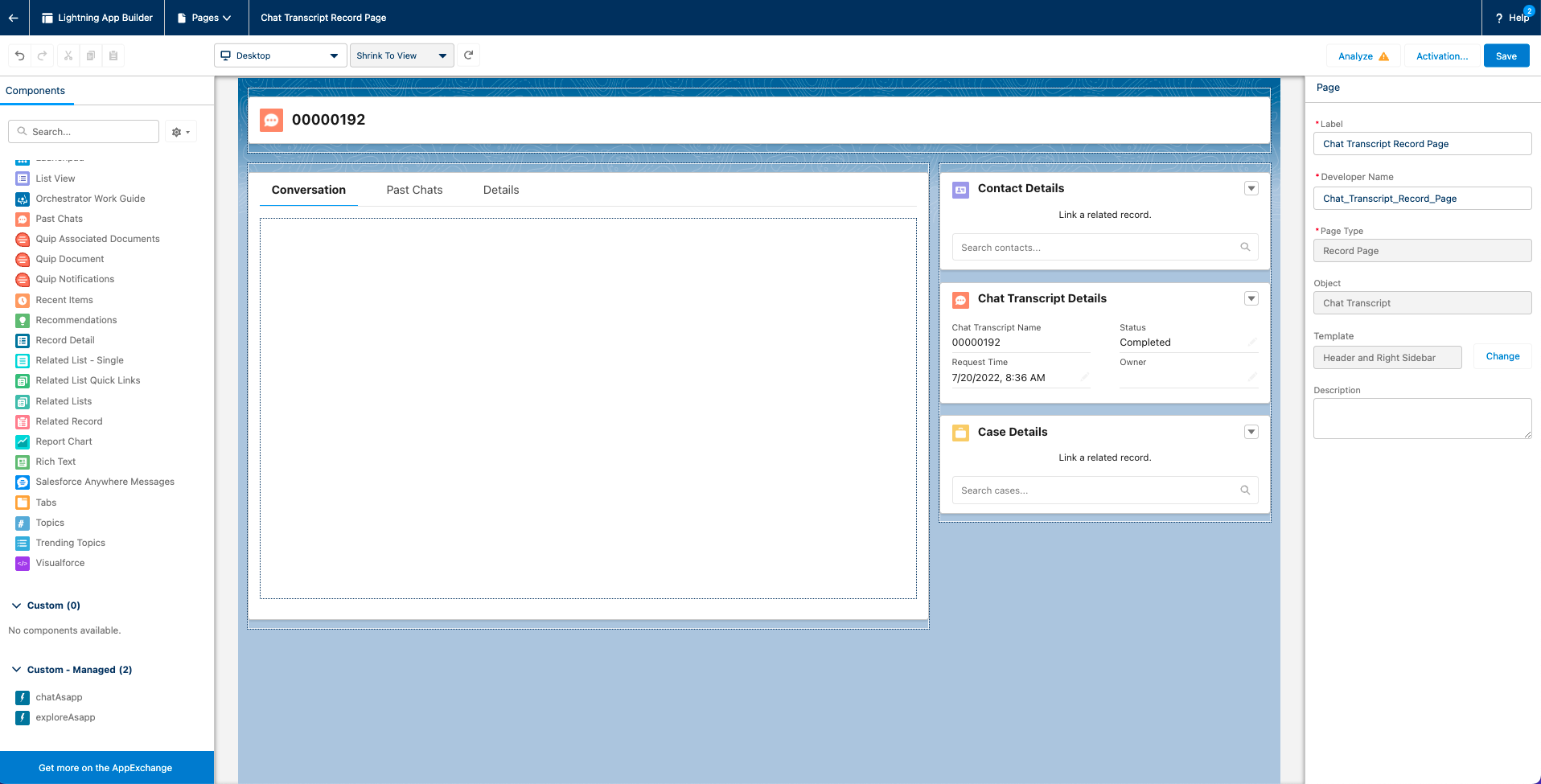
Task: Click the cut scissors icon
Action: 68,55
